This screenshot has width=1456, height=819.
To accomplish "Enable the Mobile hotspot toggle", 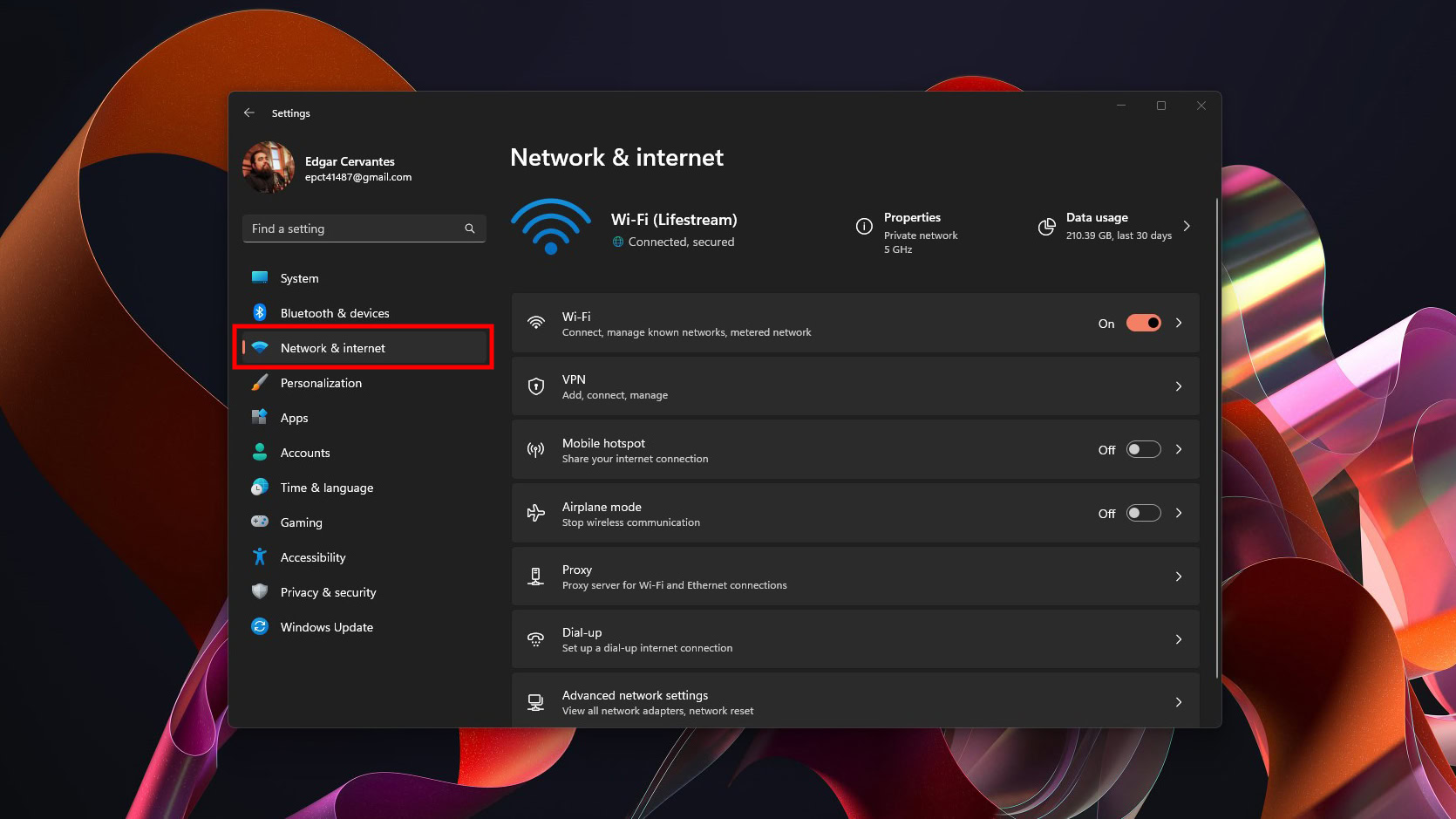I will tap(1144, 449).
